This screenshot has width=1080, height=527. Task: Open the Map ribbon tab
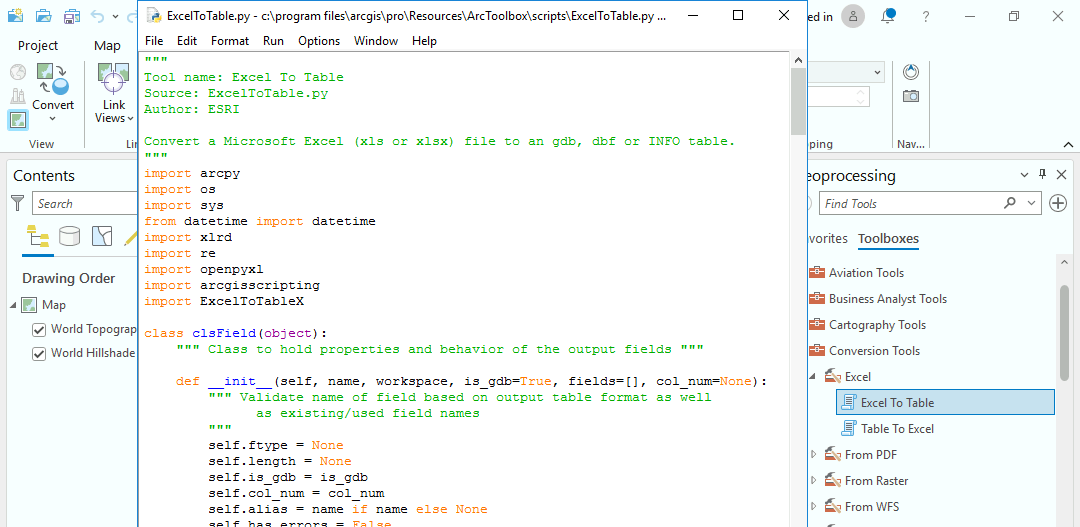click(107, 45)
